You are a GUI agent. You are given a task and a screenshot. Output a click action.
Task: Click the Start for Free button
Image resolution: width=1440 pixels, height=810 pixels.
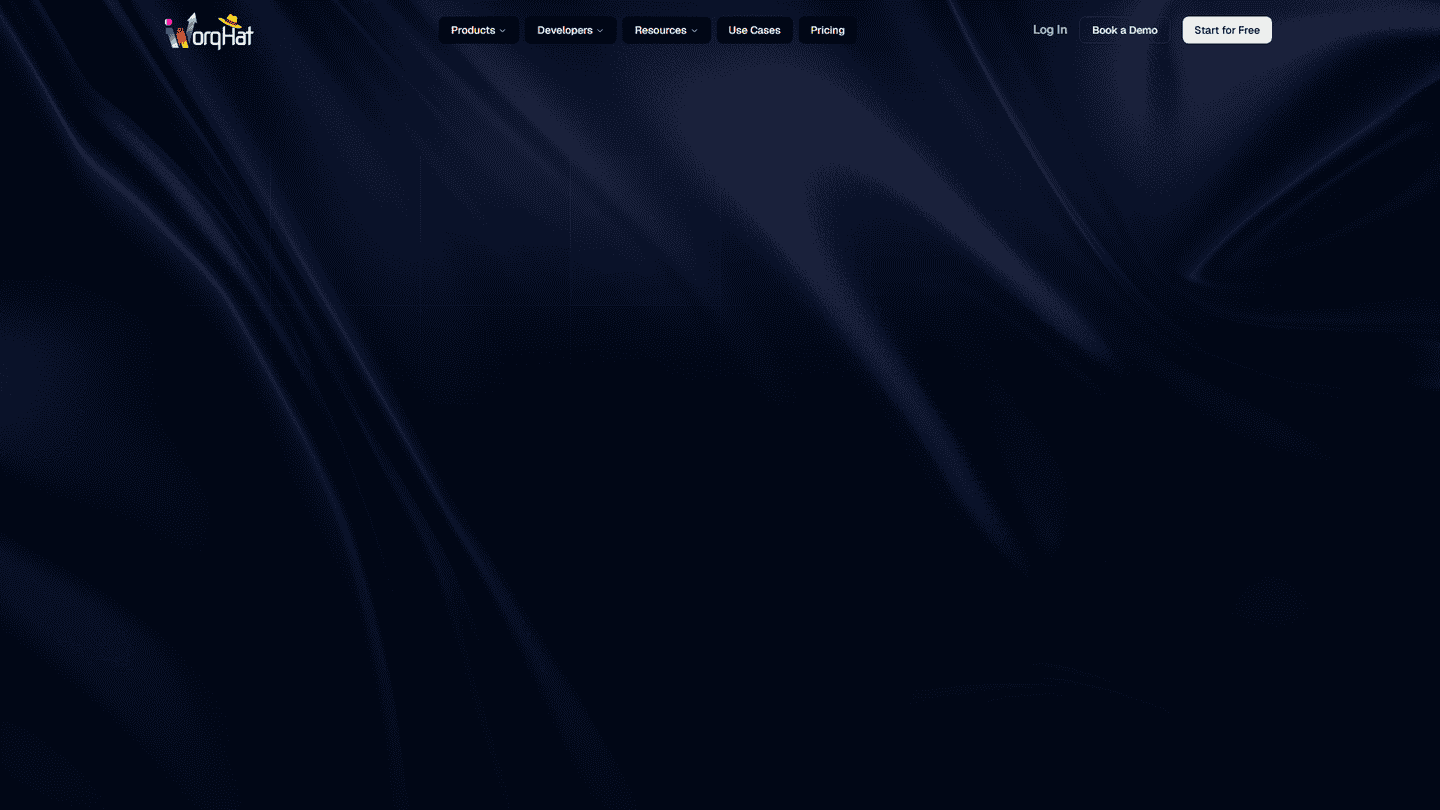point(1226,30)
